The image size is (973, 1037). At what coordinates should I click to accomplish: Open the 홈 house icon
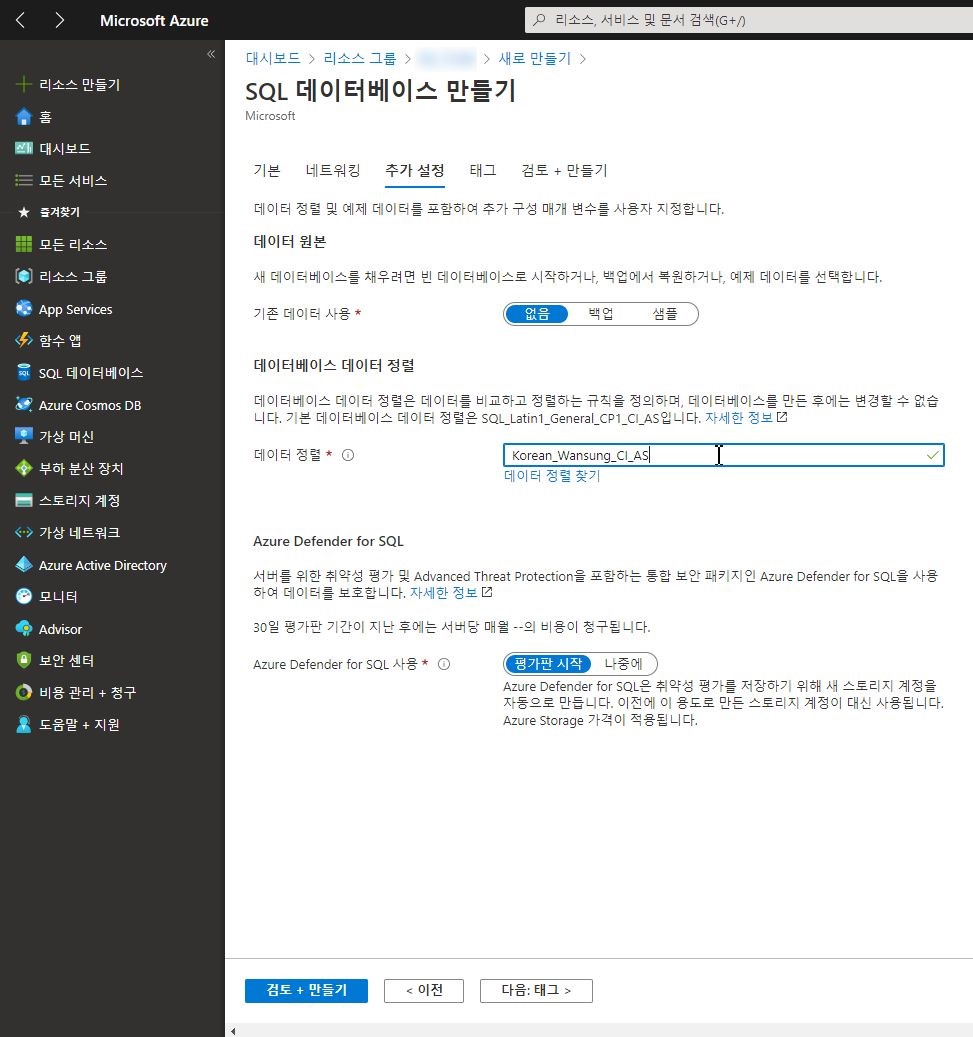click(24, 117)
